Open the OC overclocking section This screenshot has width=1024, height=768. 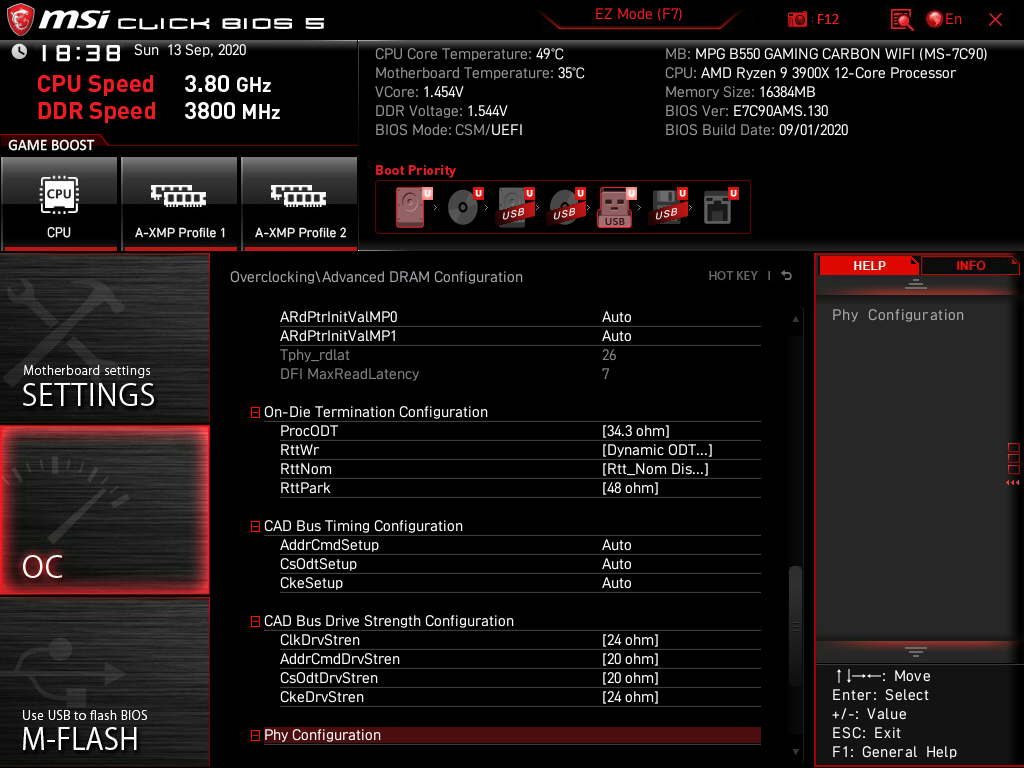(104, 510)
